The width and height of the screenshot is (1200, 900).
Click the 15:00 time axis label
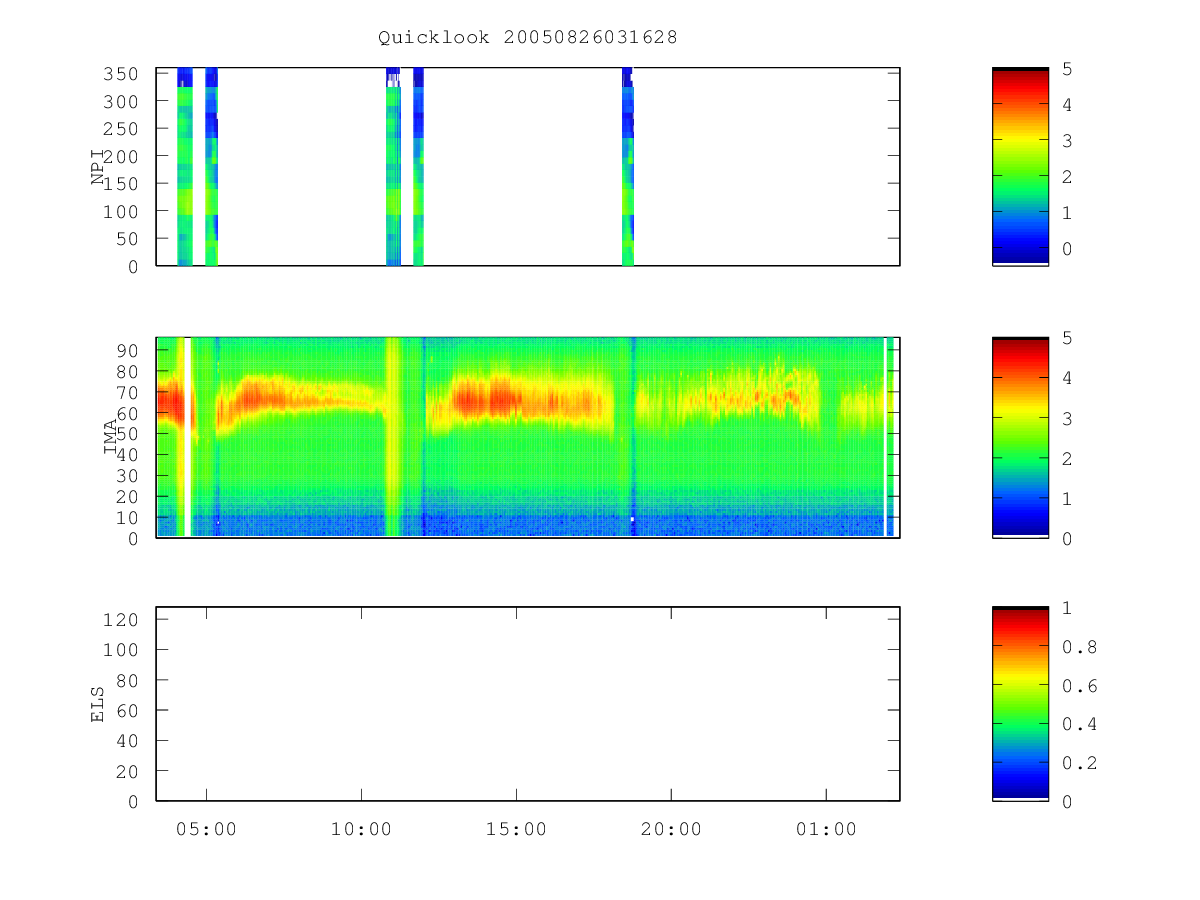coord(516,829)
